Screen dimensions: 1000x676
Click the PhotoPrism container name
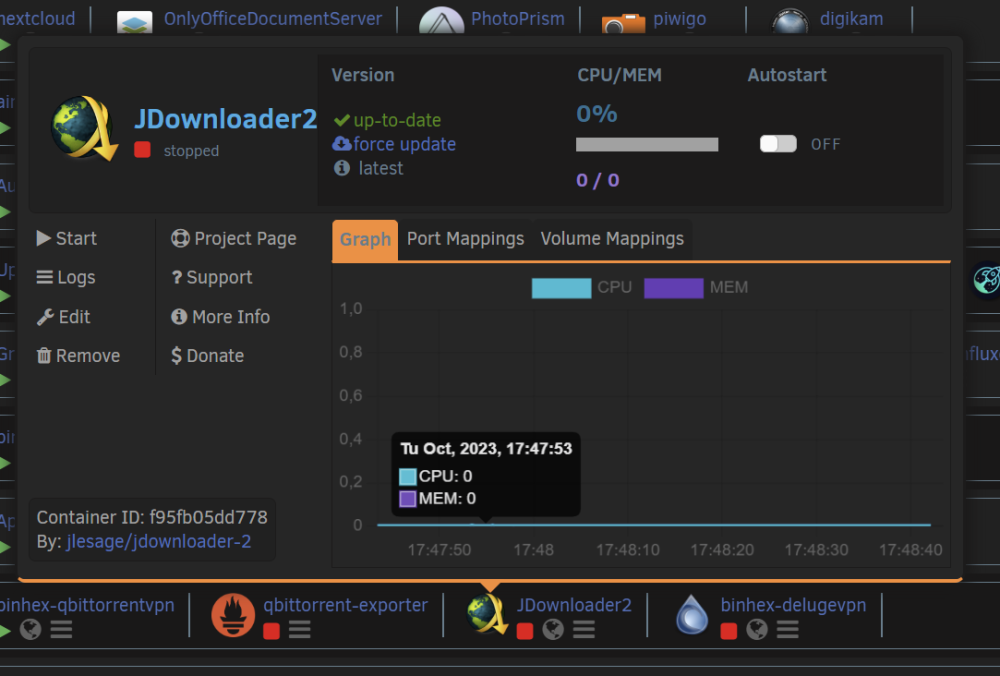[518, 19]
